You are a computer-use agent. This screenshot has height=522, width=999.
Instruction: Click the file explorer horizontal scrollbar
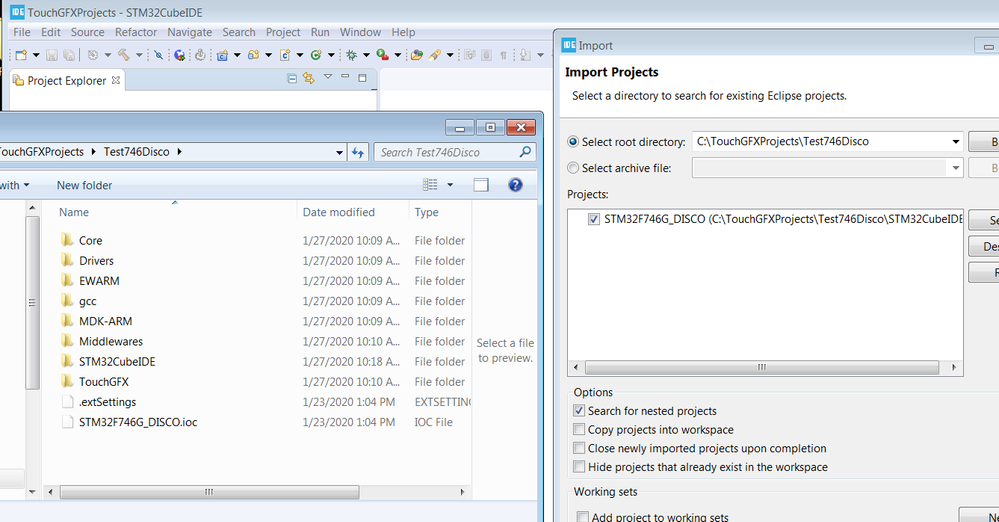210,492
